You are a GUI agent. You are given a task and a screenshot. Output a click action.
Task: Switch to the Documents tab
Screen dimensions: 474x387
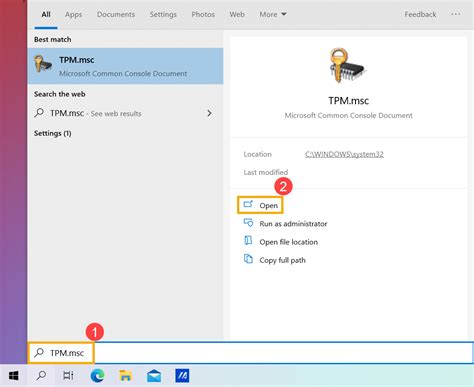(116, 14)
